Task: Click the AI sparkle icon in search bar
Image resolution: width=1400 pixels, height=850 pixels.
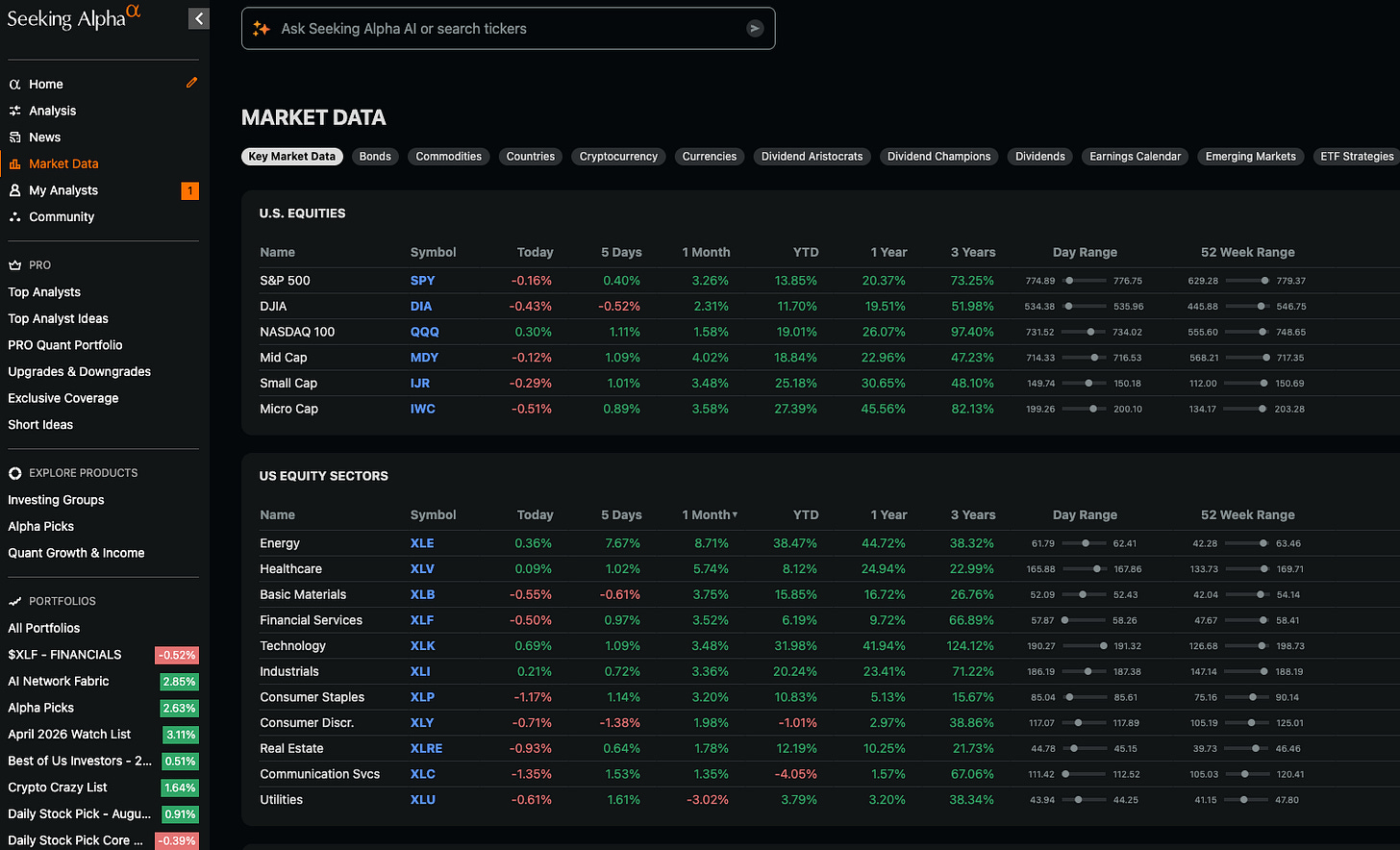Action: [x=262, y=29]
